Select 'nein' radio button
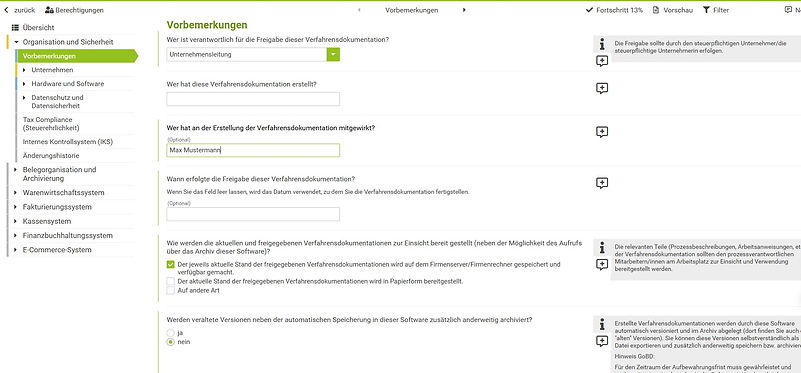 (x=171, y=342)
